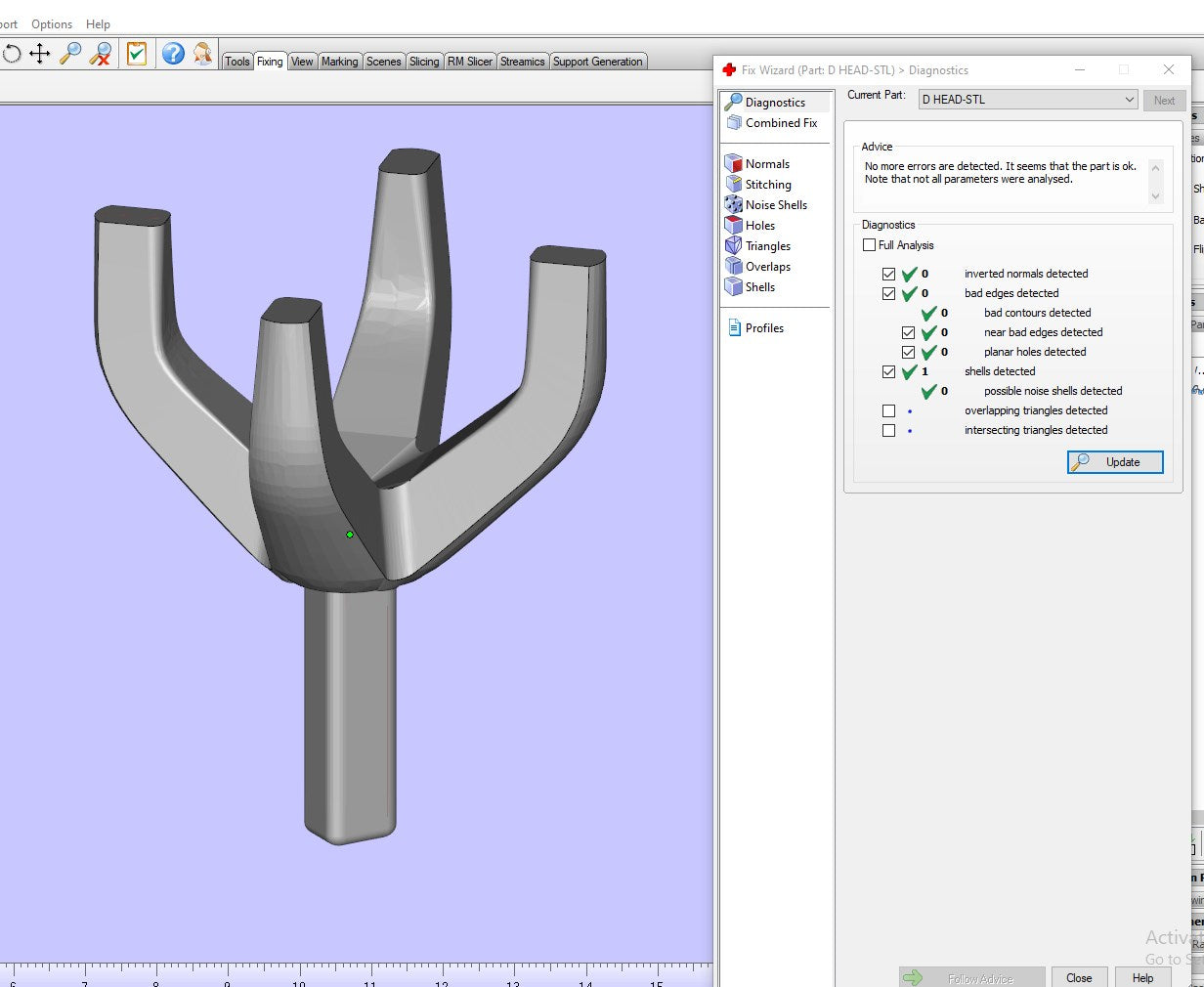Open the Slicing tab

click(x=424, y=62)
